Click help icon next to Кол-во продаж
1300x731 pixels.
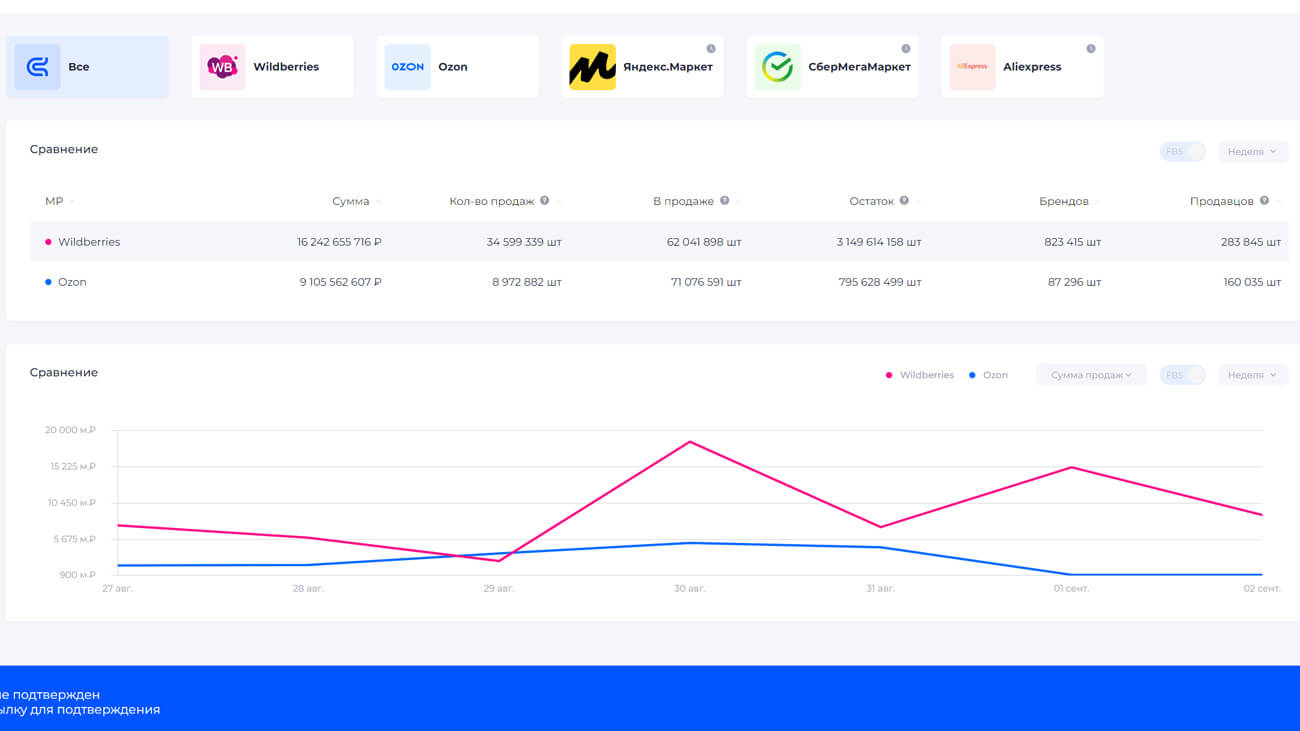coord(545,201)
